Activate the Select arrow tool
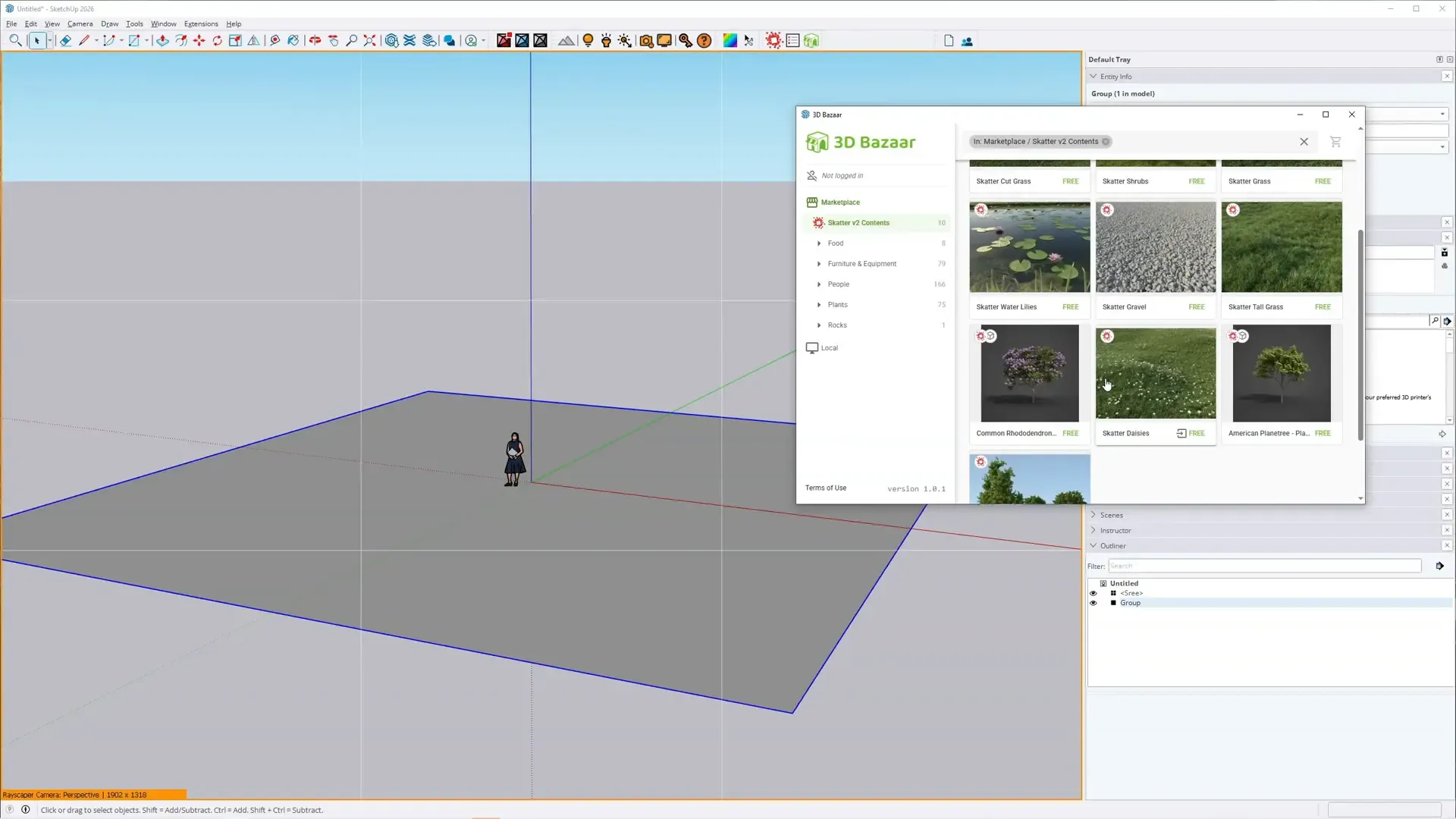This screenshot has width=1456, height=819. [x=36, y=41]
